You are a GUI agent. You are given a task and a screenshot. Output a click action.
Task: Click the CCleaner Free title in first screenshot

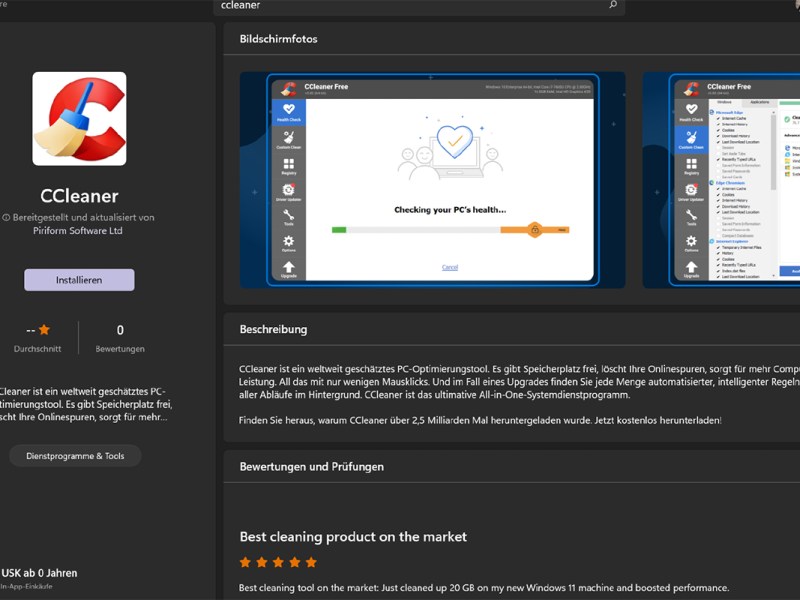coord(326,87)
